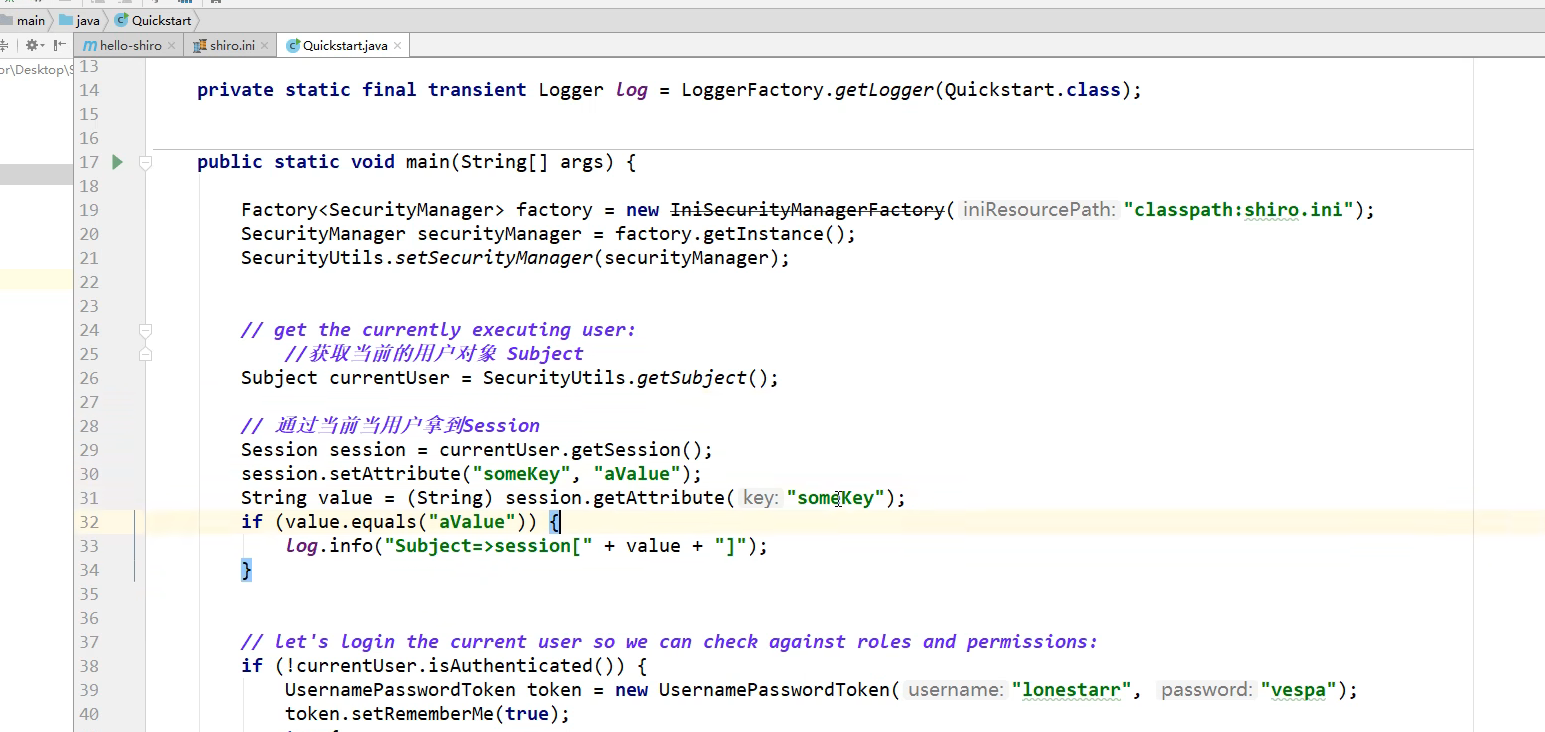1545x732 pixels.
Task: Select the Quickstart.java tab
Action: tap(345, 46)
